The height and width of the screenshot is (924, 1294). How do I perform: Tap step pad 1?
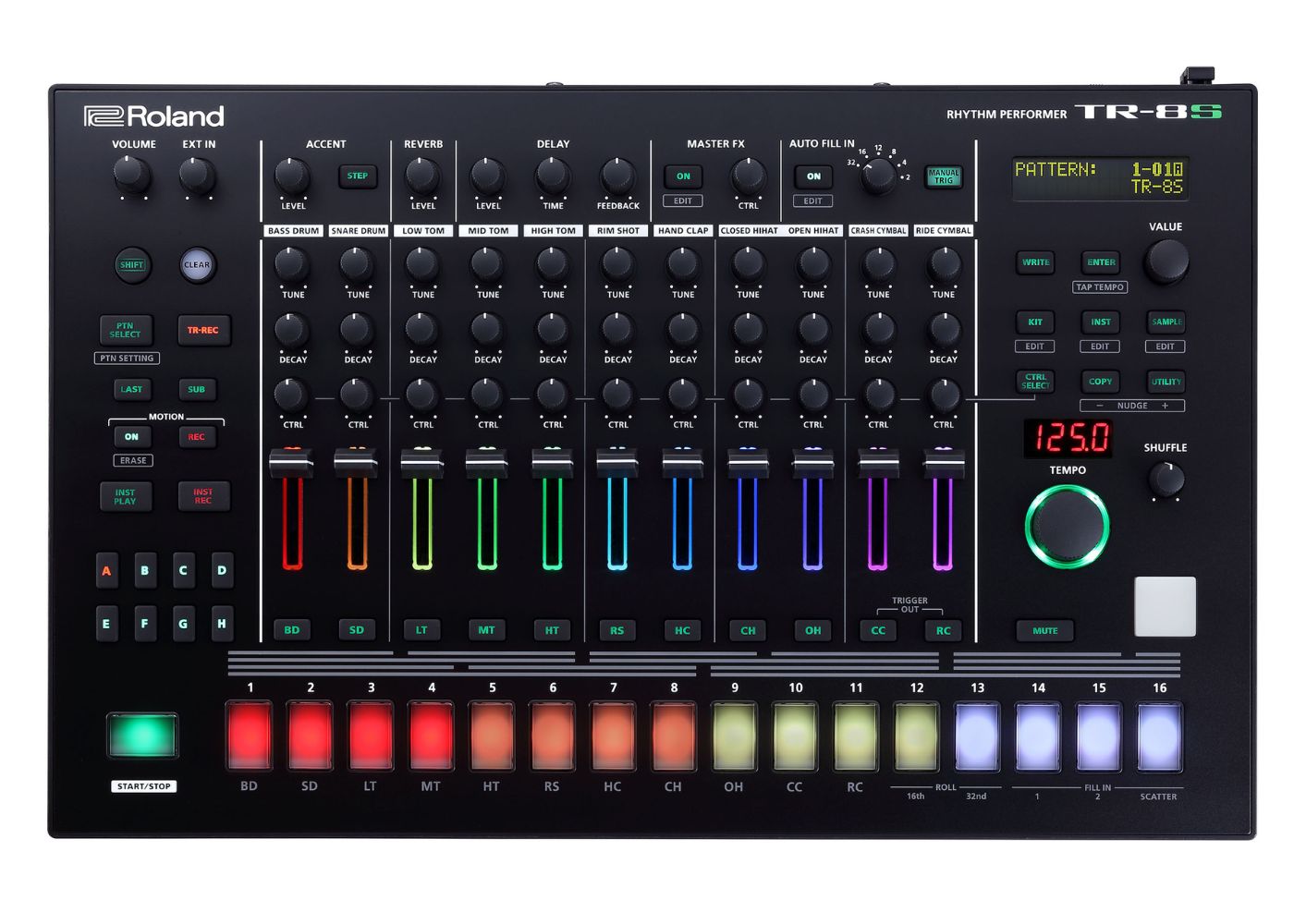250,736
